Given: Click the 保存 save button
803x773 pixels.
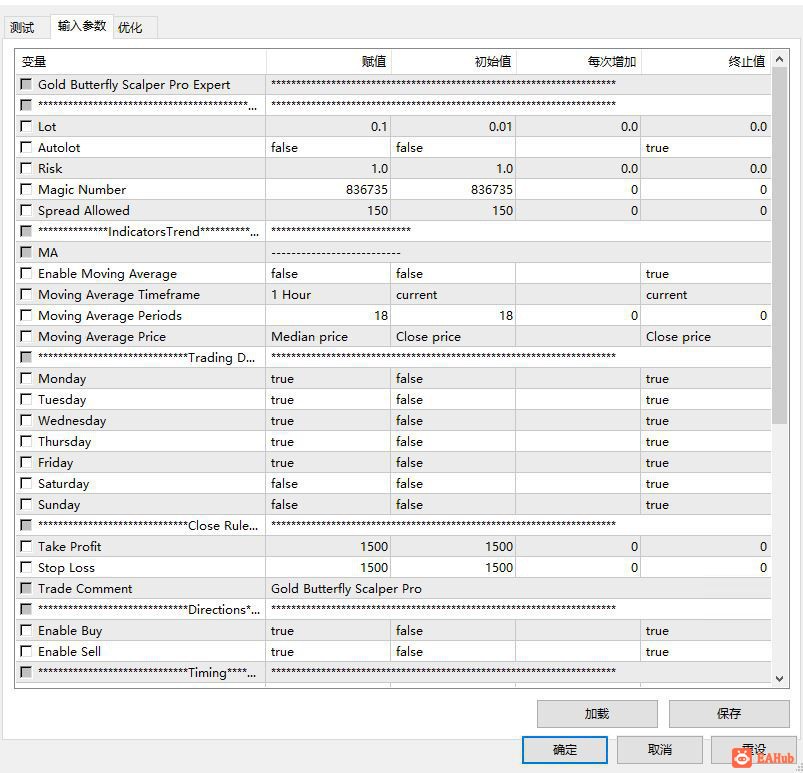Looking at the screenshot, I should [x=729, y=714].
